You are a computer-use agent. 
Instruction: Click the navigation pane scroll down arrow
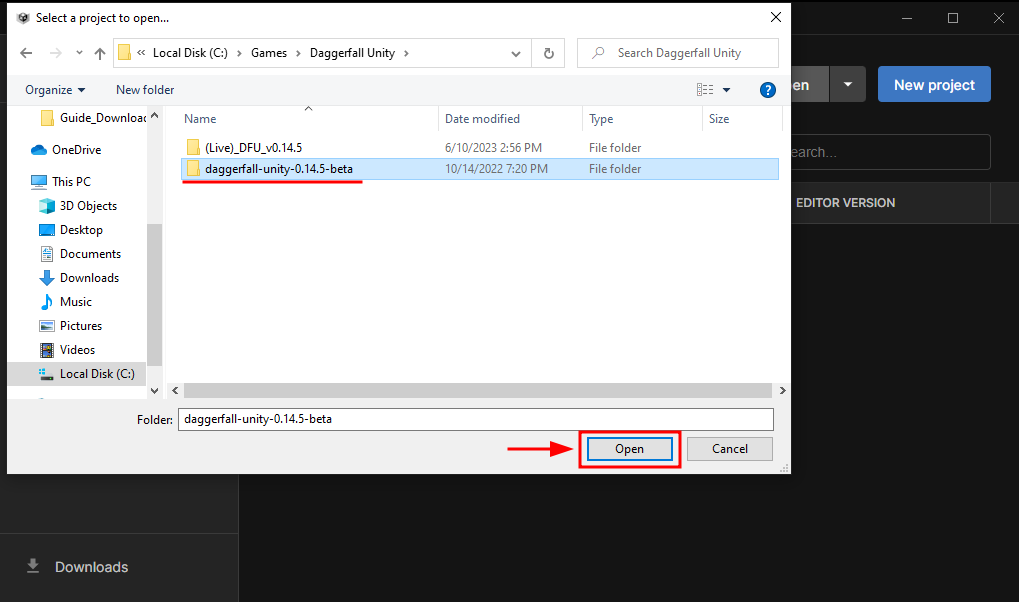(x=155, y=391)
